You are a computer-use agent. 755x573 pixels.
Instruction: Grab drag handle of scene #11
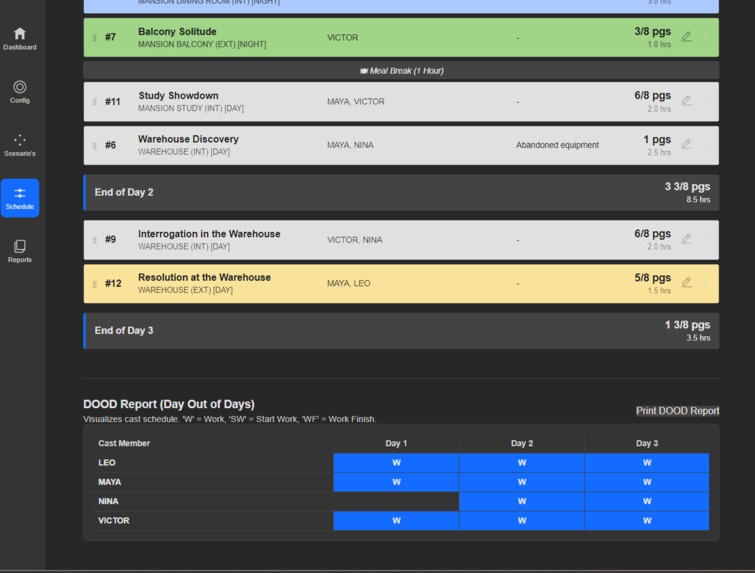pyautogui.click(x=95, y=102)
